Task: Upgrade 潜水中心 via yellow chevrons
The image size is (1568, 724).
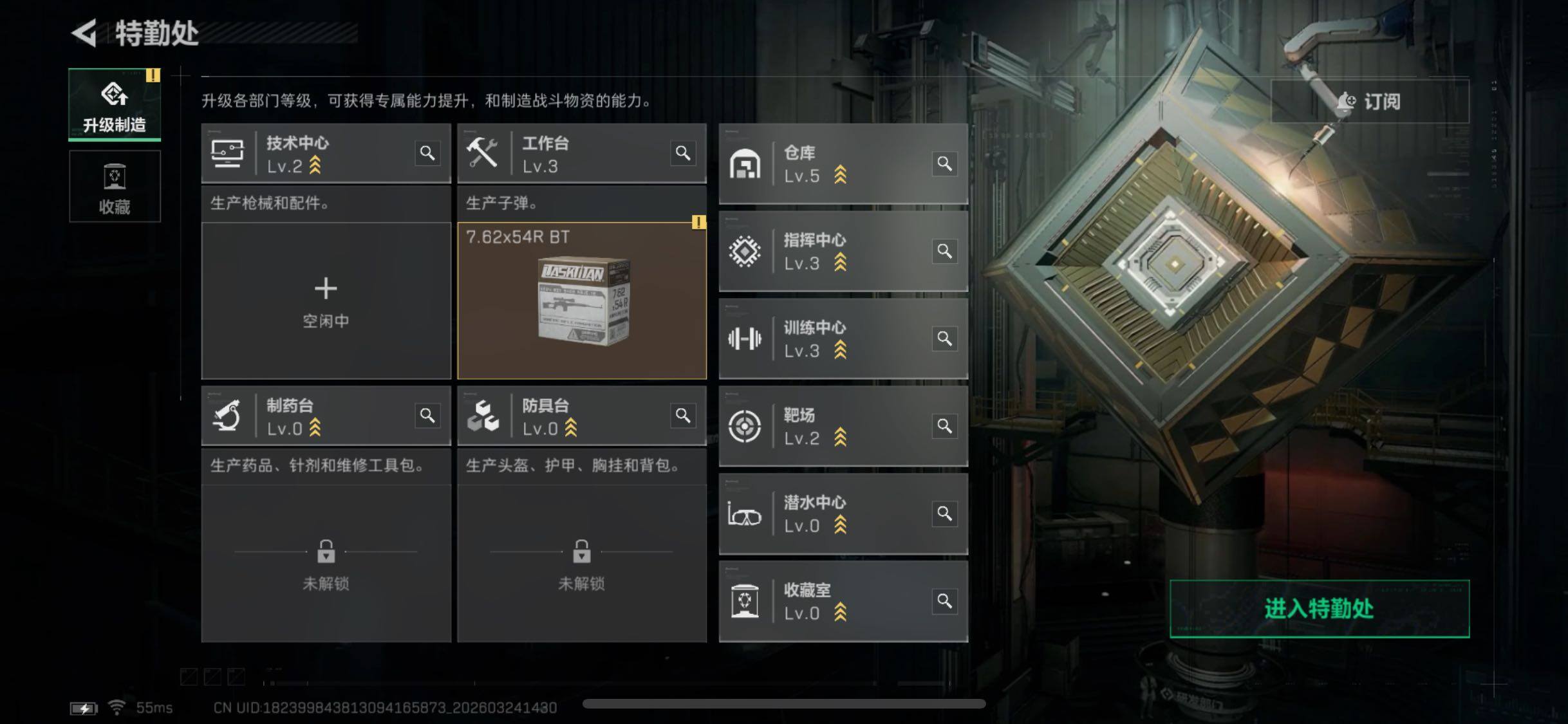Action: [840, 525]
